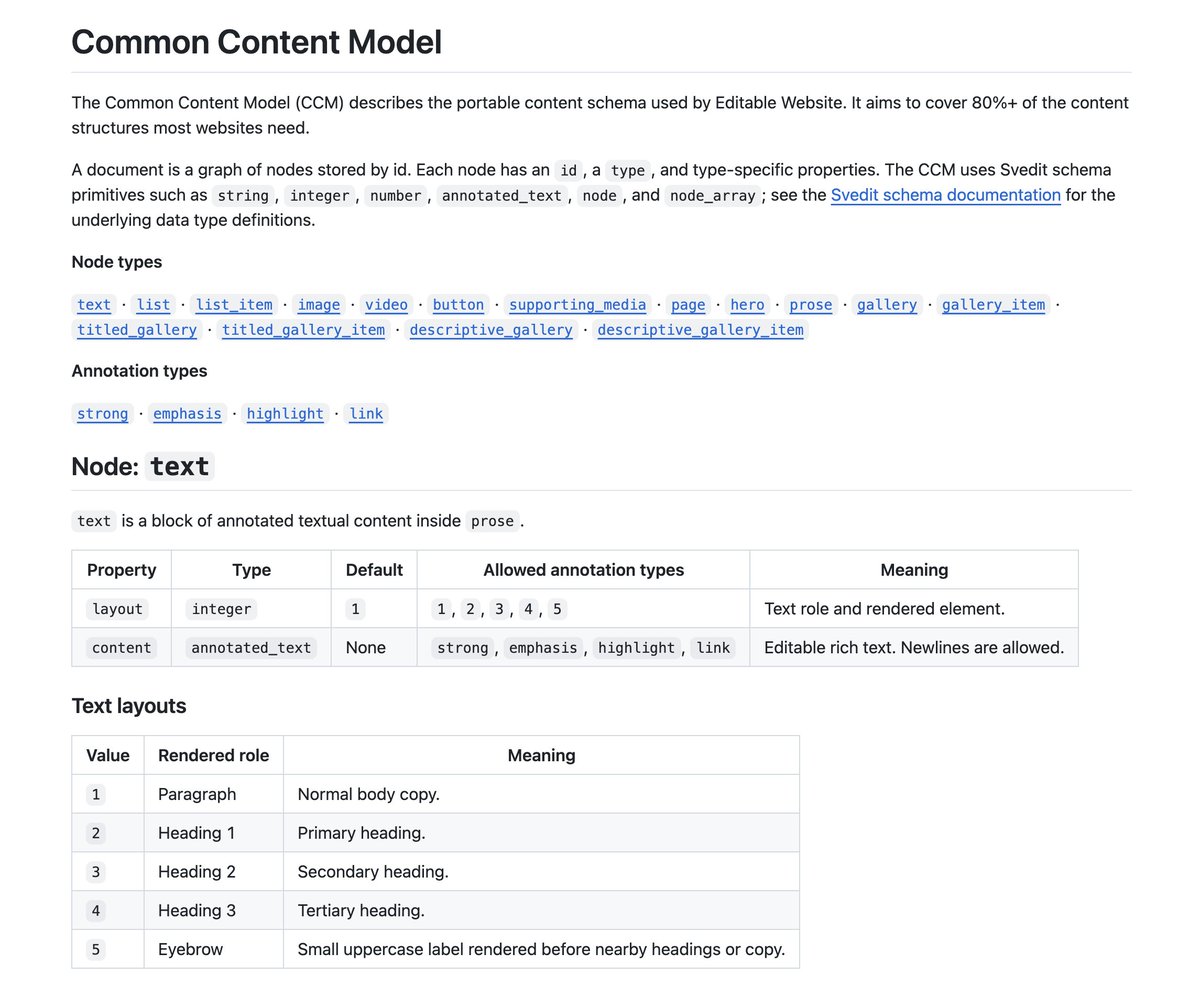Open the titled_gallery node link

137,330
